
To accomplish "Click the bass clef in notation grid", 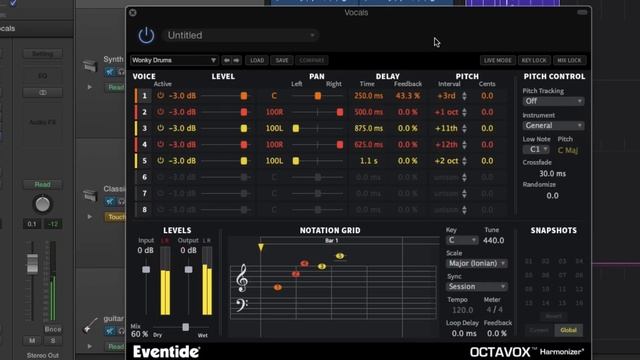I will click(241, 305).
